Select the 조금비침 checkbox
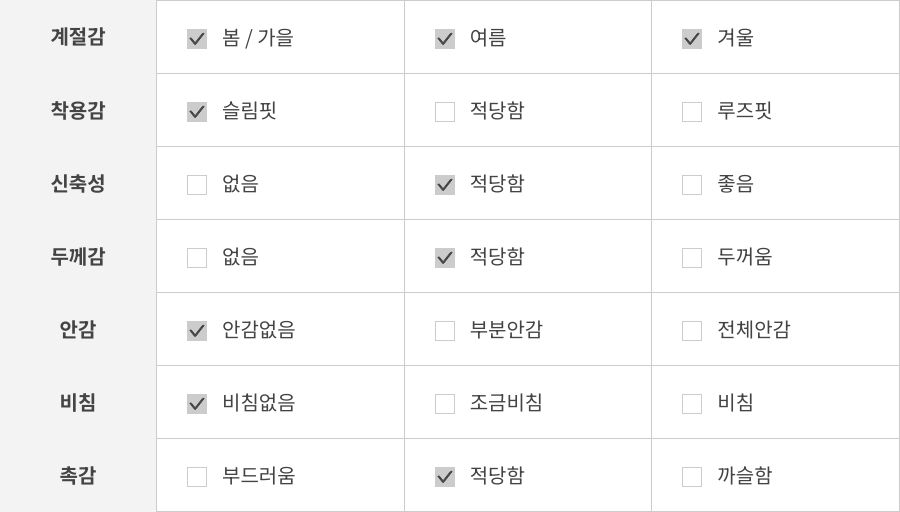 pyautogui.click(x=445, y=404)
